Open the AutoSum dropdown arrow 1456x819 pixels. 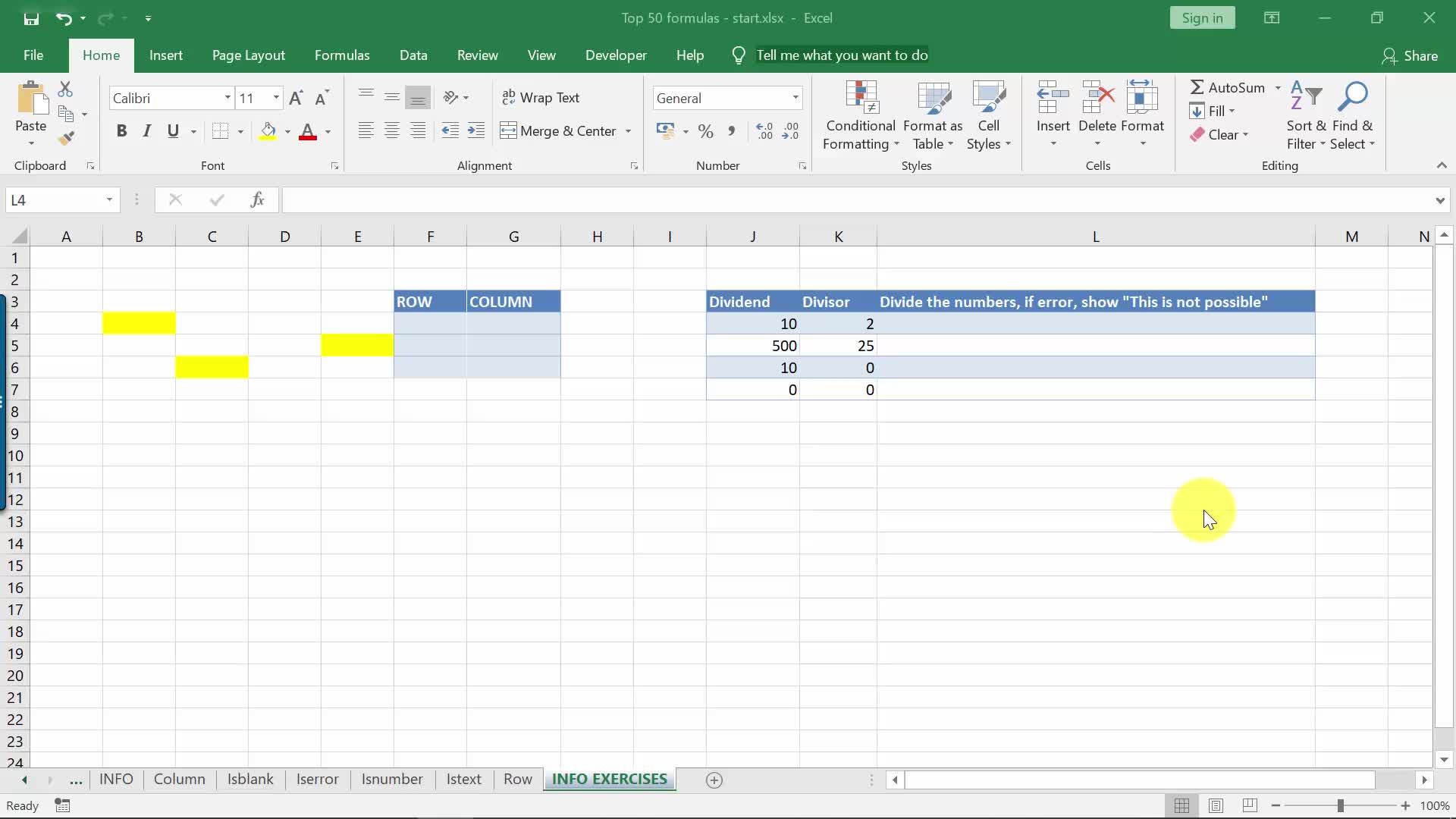coord(1278,88)
